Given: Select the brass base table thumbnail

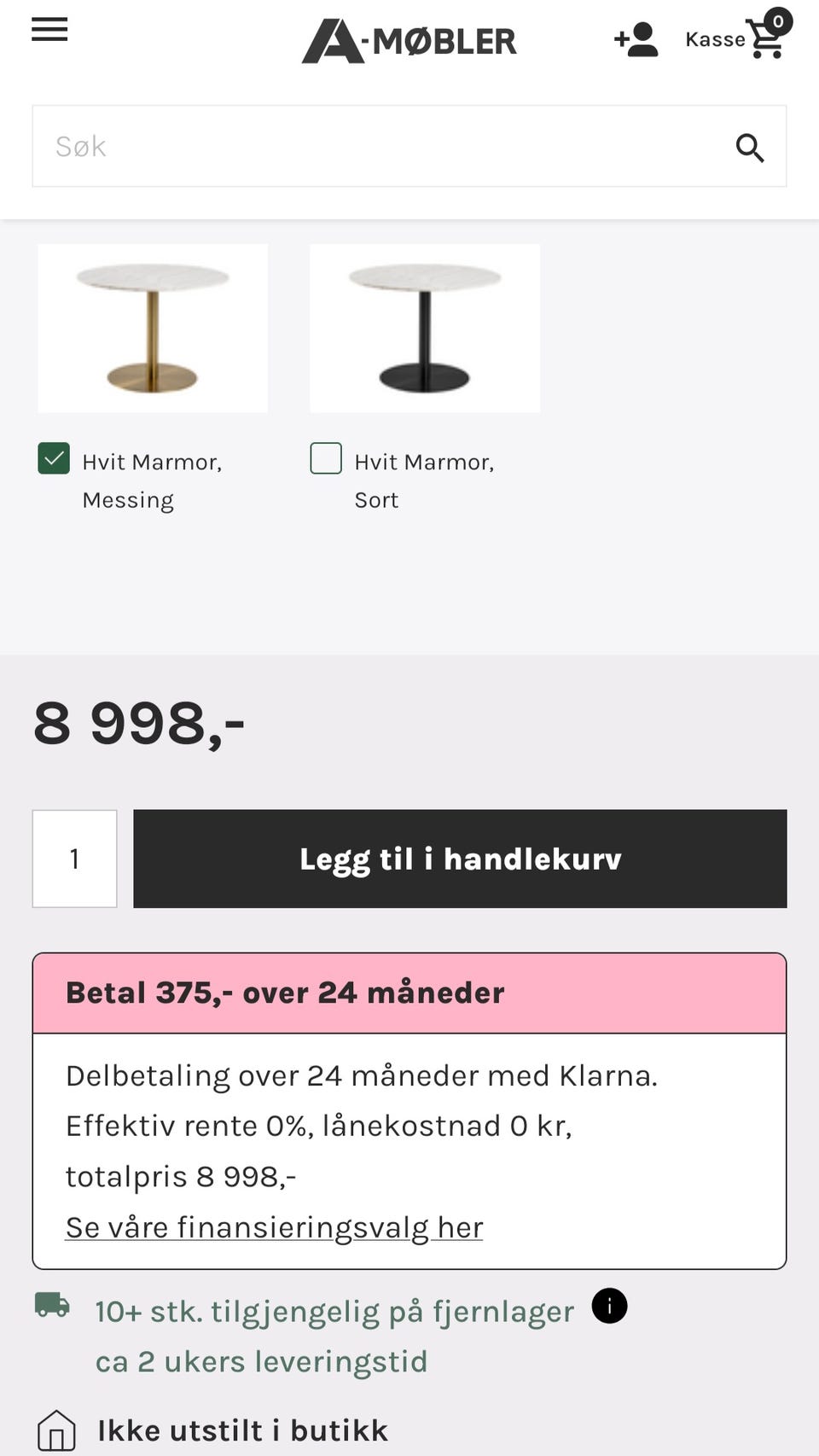Looking at the screenshot, I should (x=153, y=329).
